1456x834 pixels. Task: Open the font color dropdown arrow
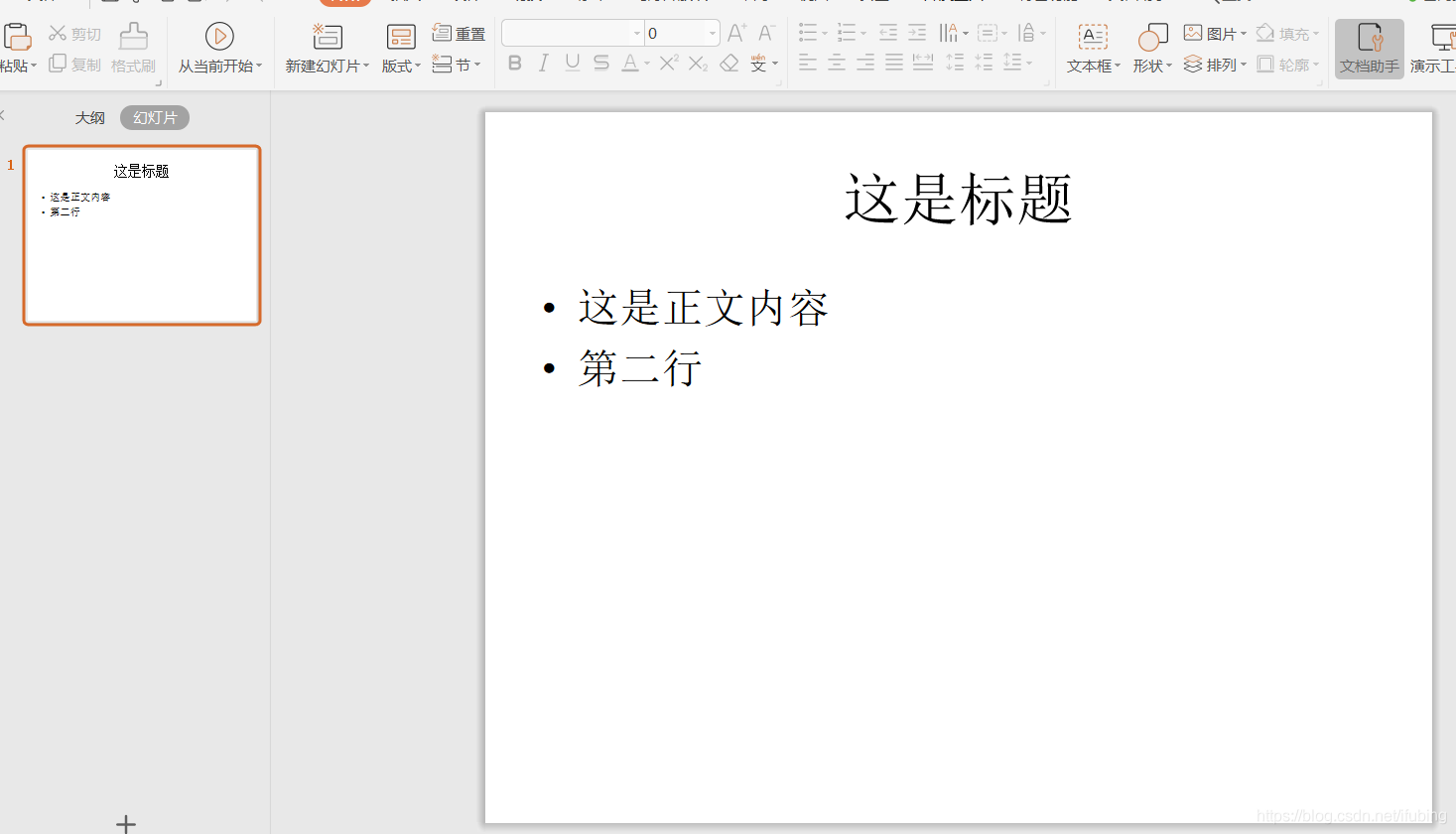click(x=647, y=64)
